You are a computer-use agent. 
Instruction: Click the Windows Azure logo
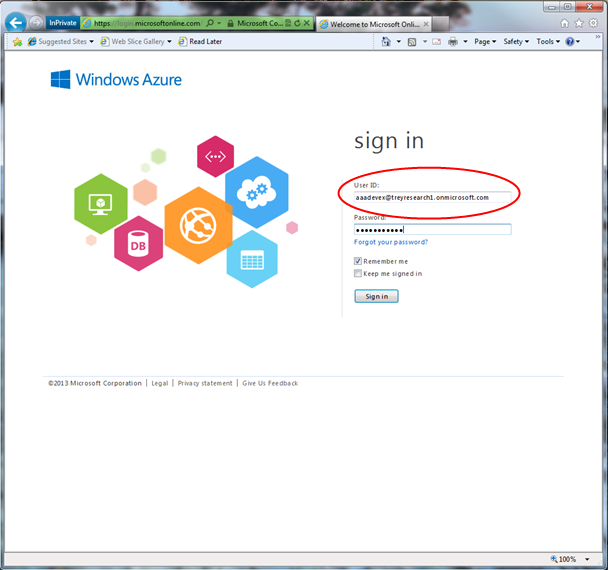click(x=116, y=79)
